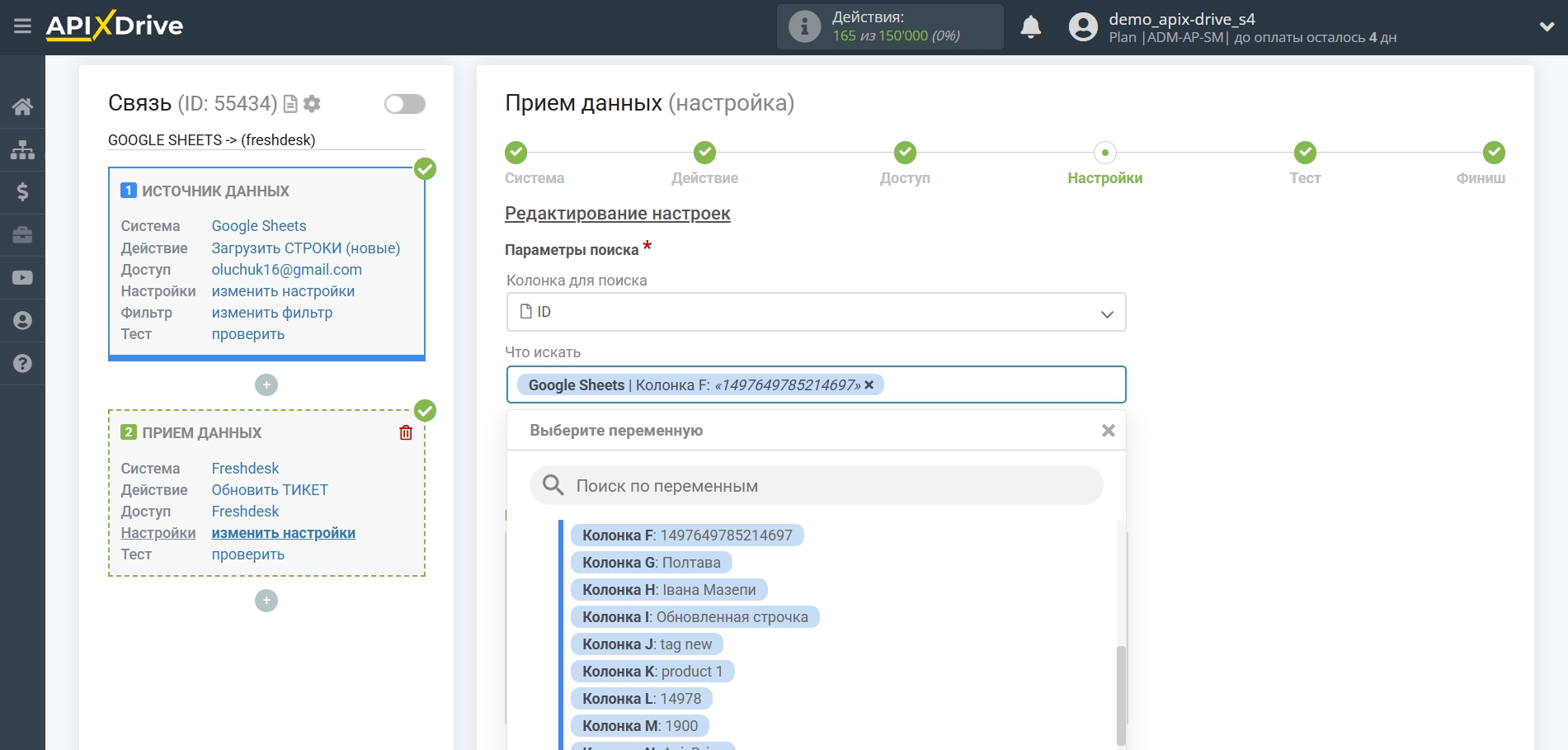Open the Google Sheets system link
The image size is (1568, 750).
tap(259, 226)
